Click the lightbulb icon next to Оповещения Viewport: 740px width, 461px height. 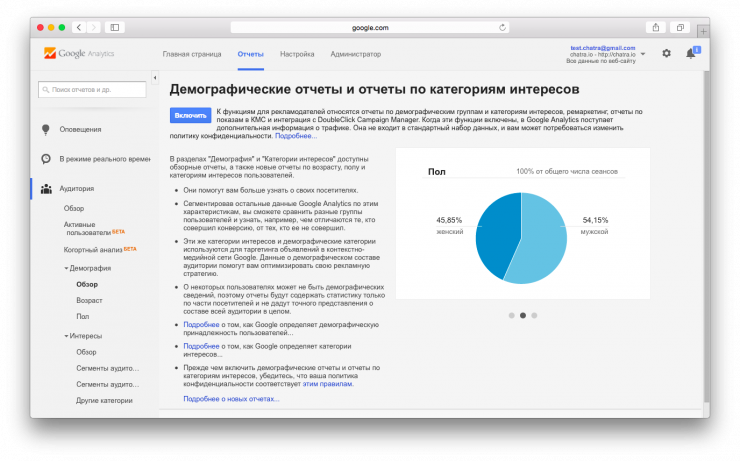[46, 129]
